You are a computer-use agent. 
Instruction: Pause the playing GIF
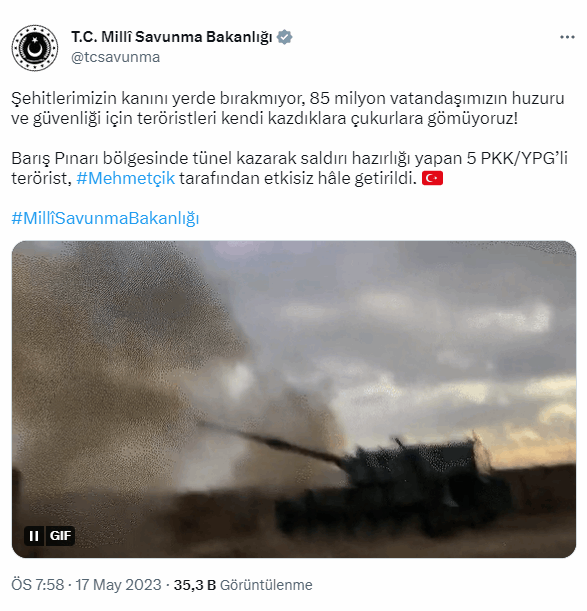click(34, 536)
